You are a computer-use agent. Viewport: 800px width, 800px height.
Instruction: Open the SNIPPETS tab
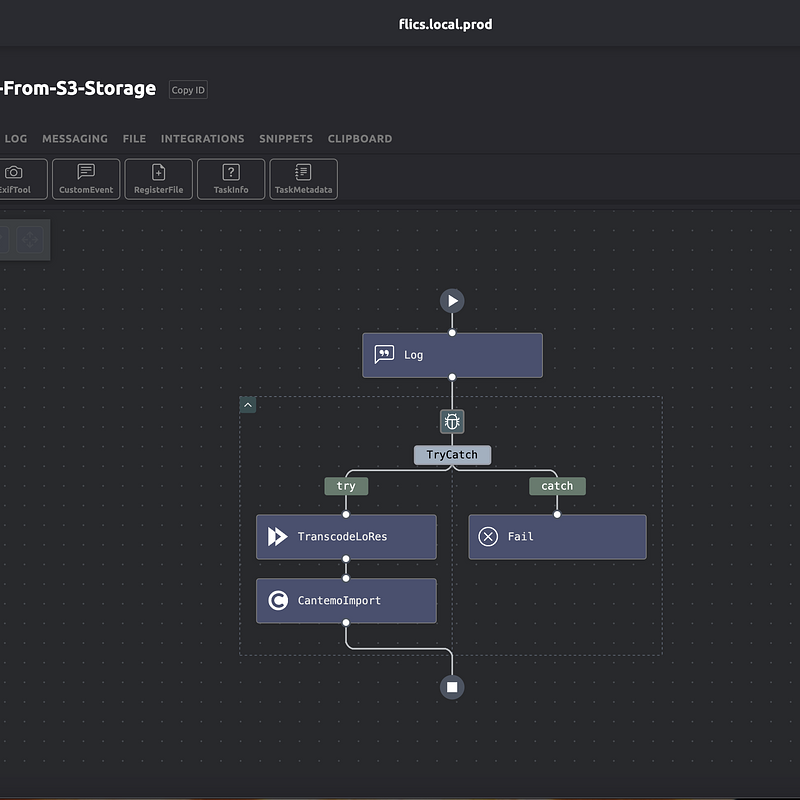pyautogui.click(x=286, y=139)
